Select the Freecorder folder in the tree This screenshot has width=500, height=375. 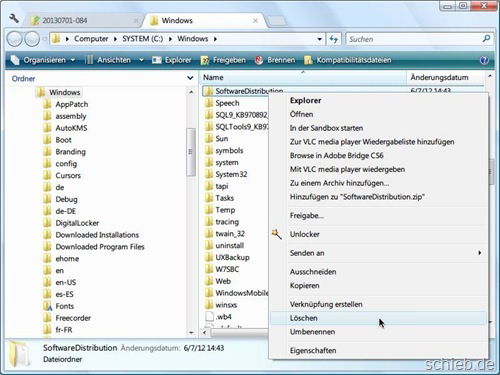(67, 318)
